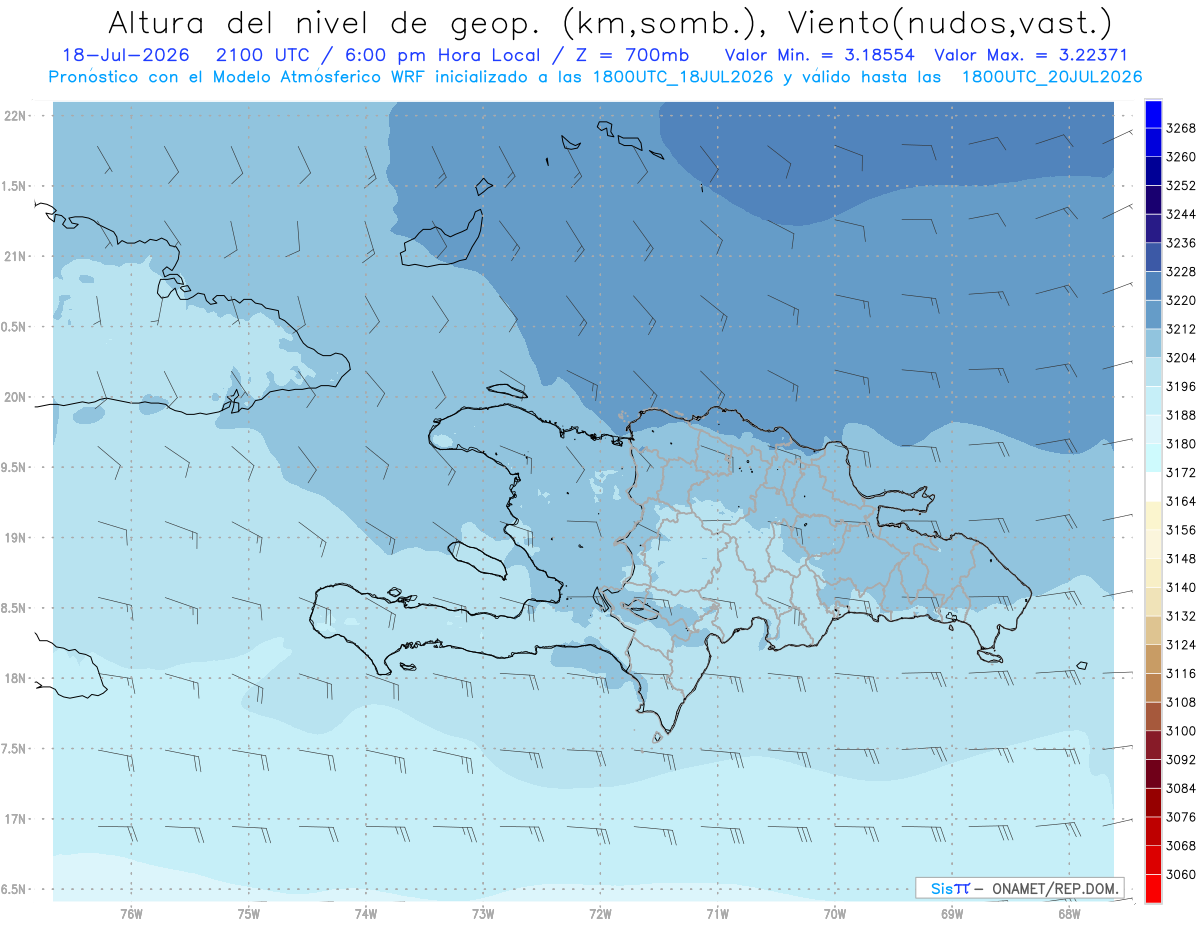This screenshot has height=927, width=1200.
Task: Click the '71W' longitude label
Action: [x=718, y=913]
